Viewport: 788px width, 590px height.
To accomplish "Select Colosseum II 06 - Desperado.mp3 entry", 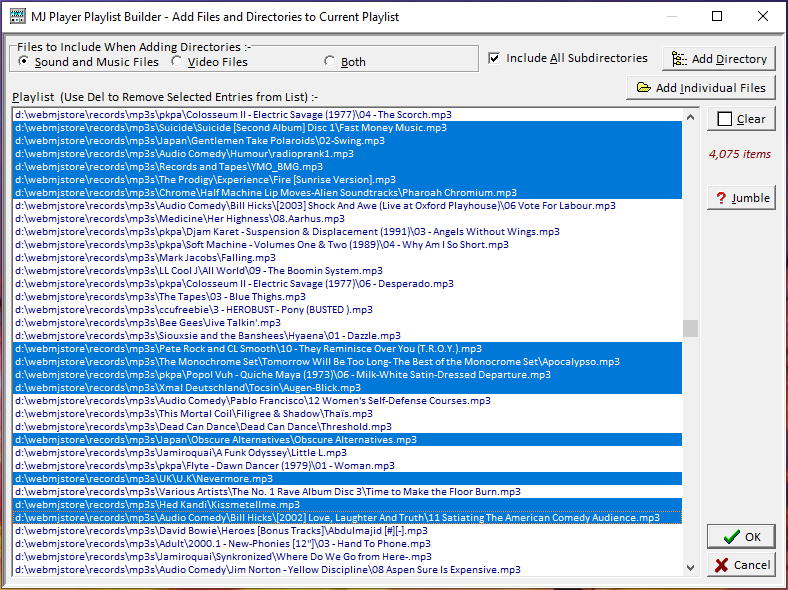I will (x=347, y=284).
